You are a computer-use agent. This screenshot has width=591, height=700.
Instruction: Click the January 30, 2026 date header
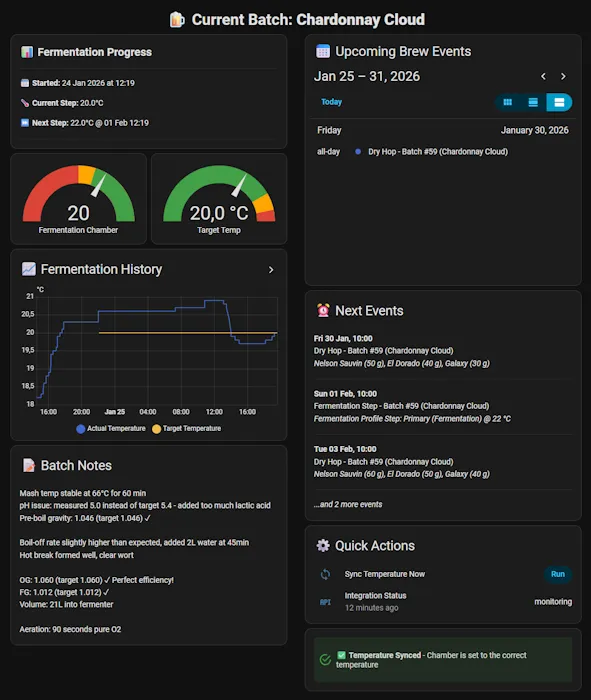pos(534,130)
